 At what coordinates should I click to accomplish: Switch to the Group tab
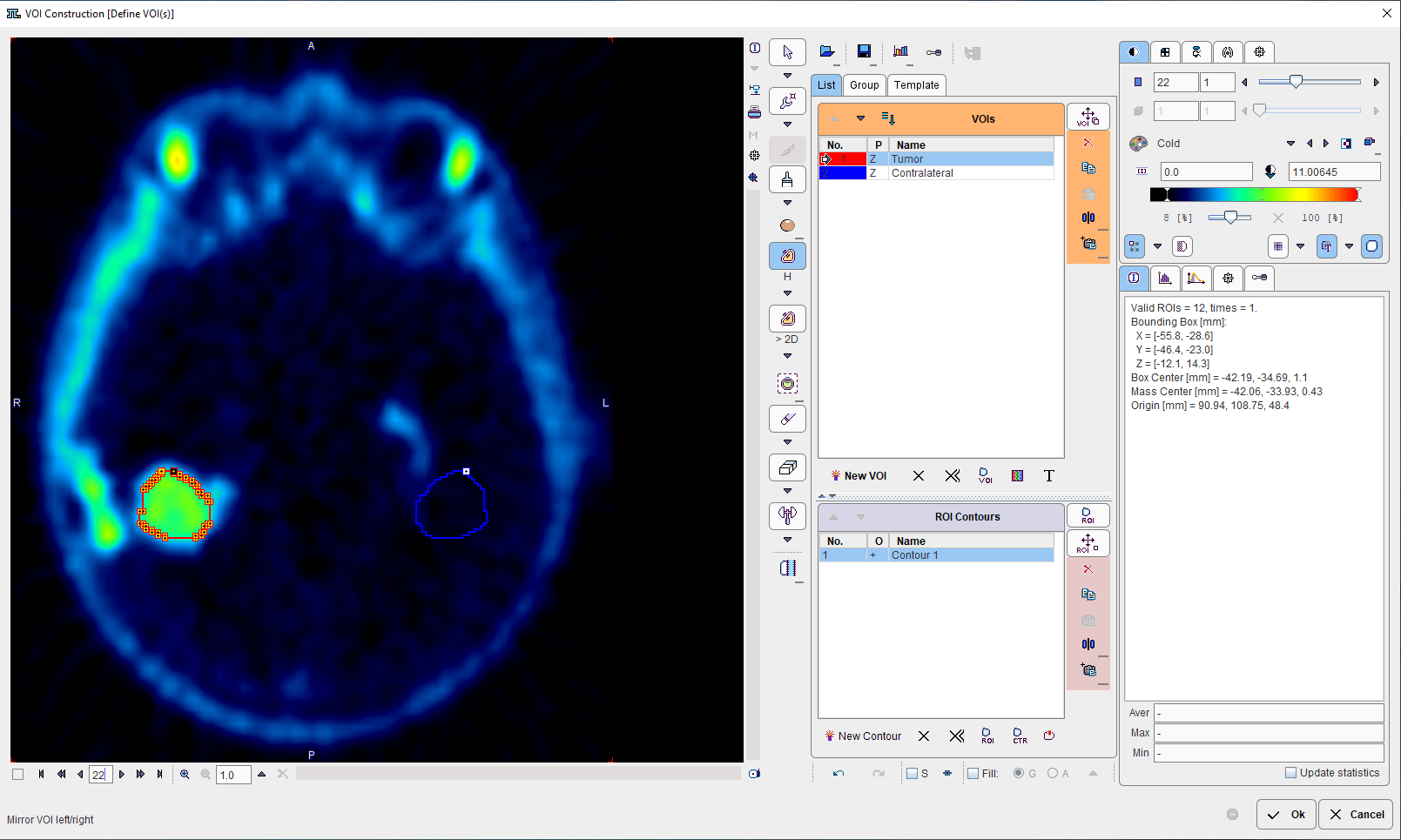864,84
